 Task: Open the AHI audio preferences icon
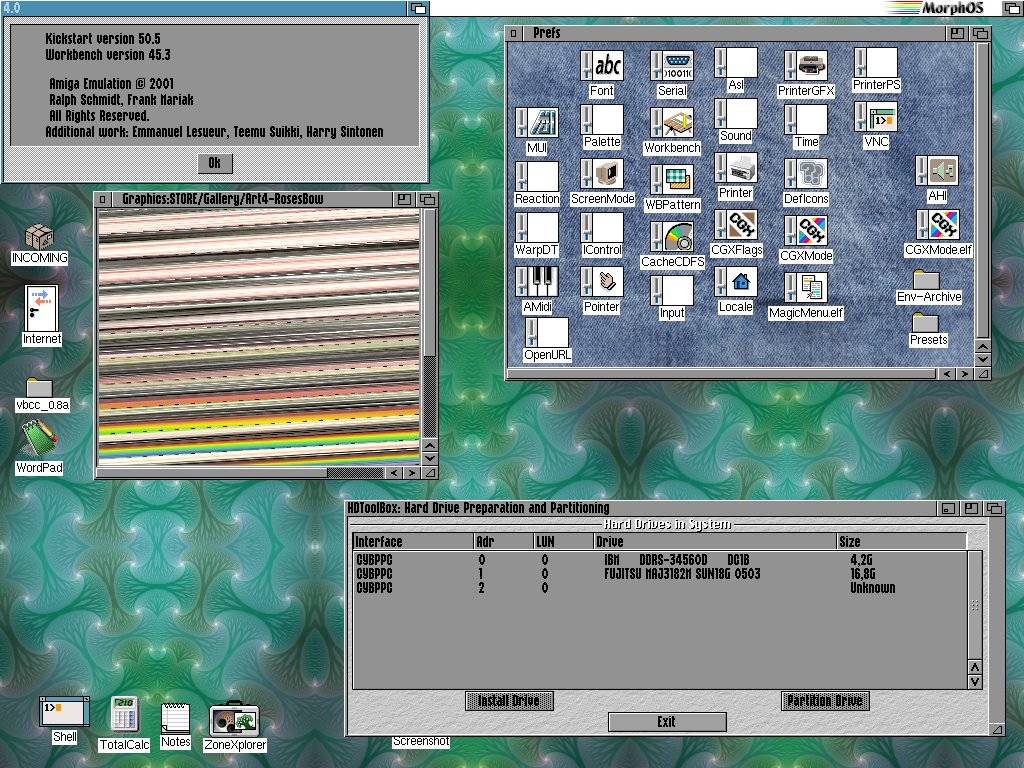pyautogui.click(x=937, y=171)
